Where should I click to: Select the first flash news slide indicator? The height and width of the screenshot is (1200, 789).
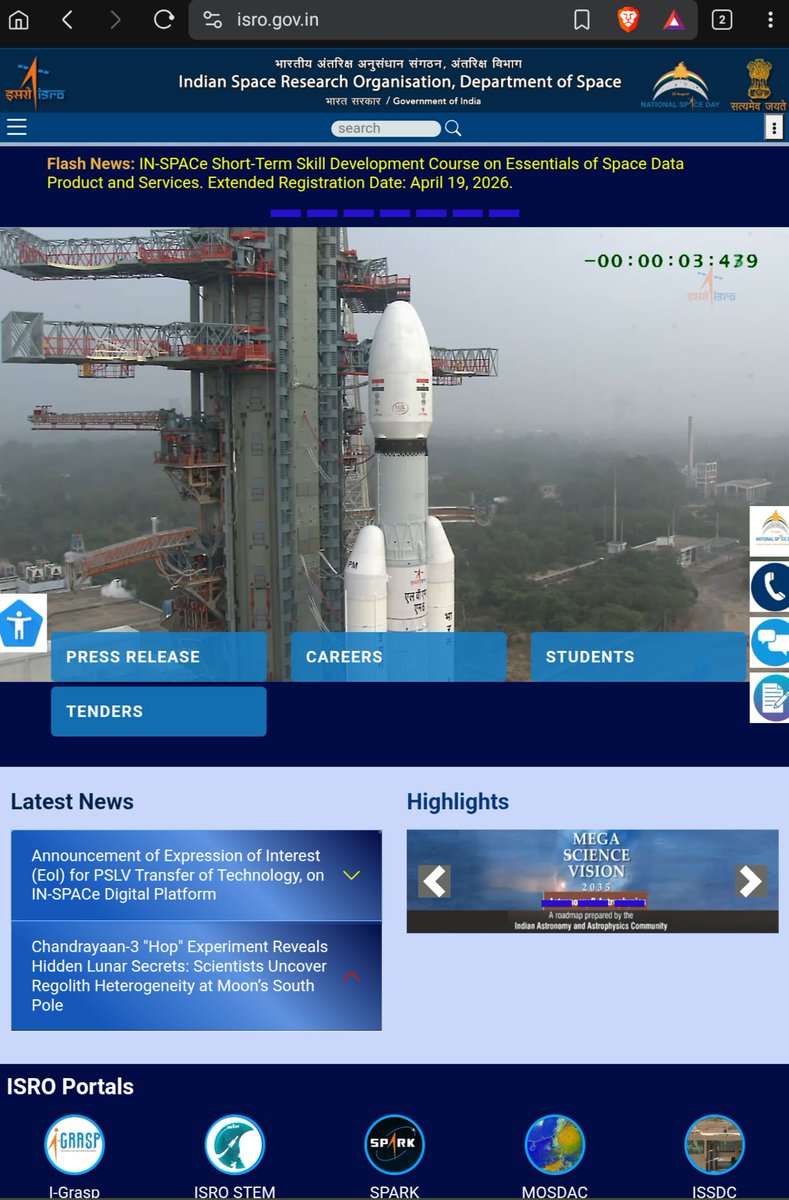pyautogui.click(x=286, y=213)
